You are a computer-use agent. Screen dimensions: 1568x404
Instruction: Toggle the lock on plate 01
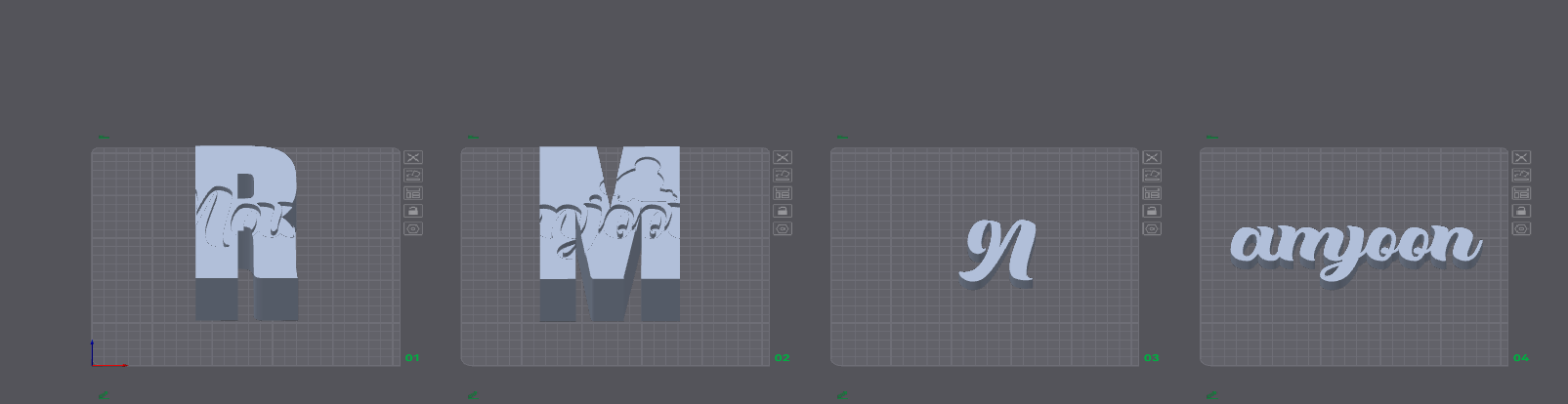[x=413, y=211]
